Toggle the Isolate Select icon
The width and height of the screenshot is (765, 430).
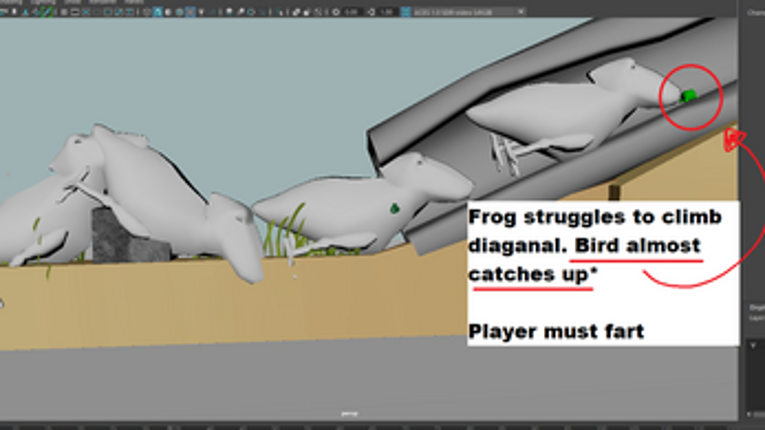pos(280,12)
